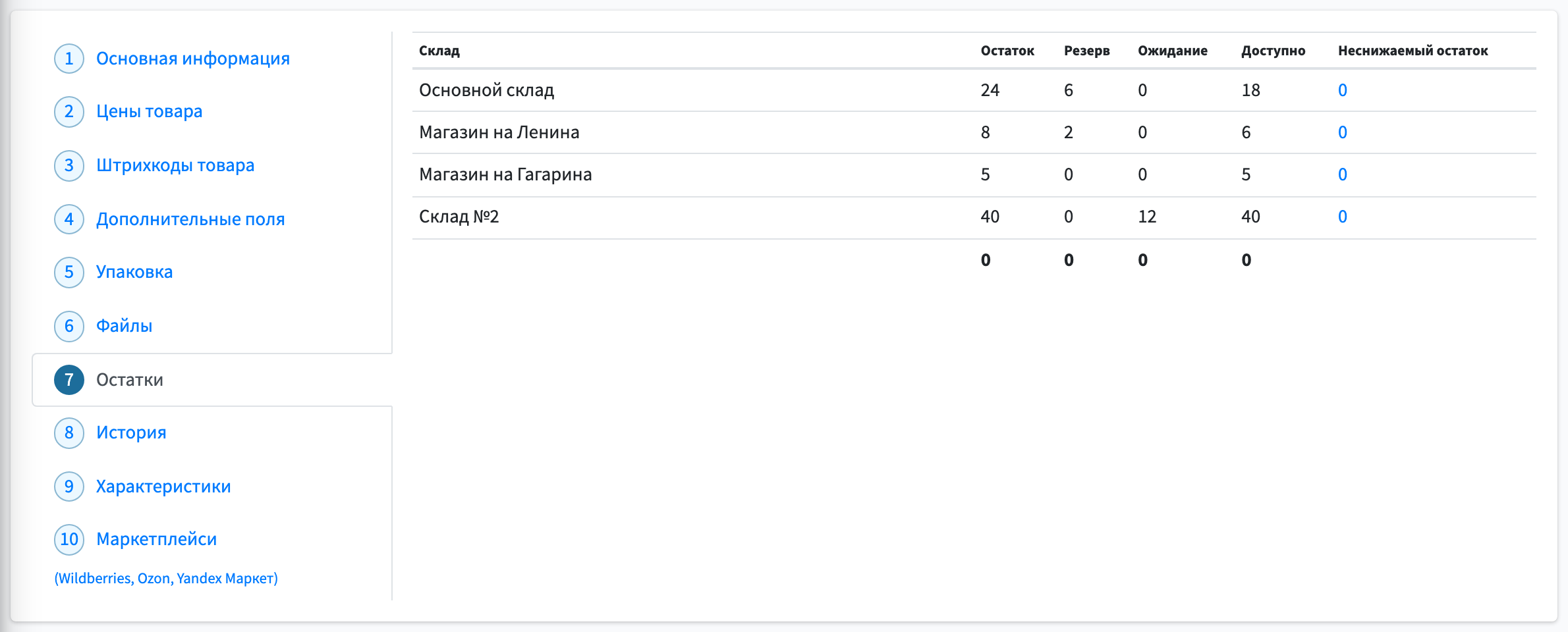Switch to Цены товара section

click(x=150, y=111)
